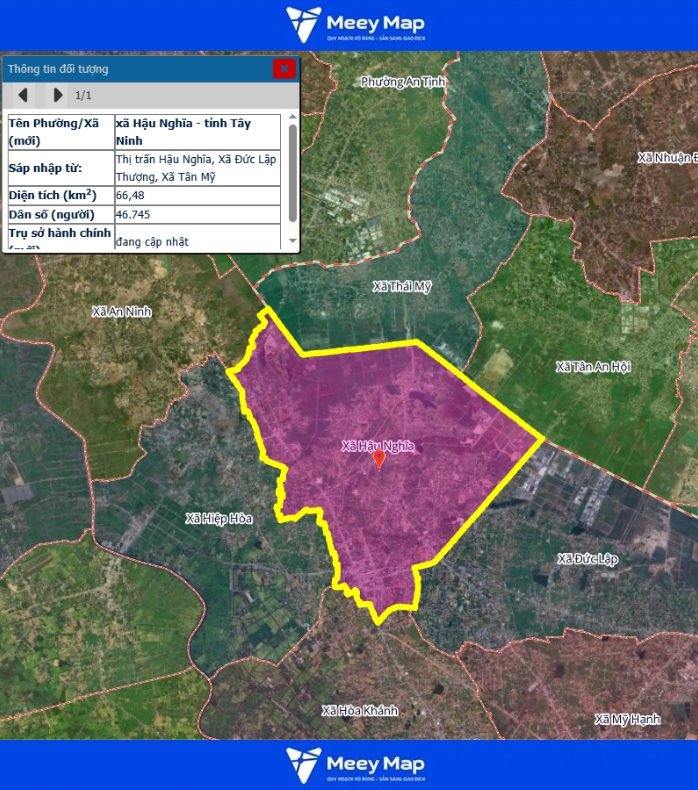This screenshot has width=698, height=790.
Task: Click Phường An Tịnh label on map
Action: click(402, 82)
